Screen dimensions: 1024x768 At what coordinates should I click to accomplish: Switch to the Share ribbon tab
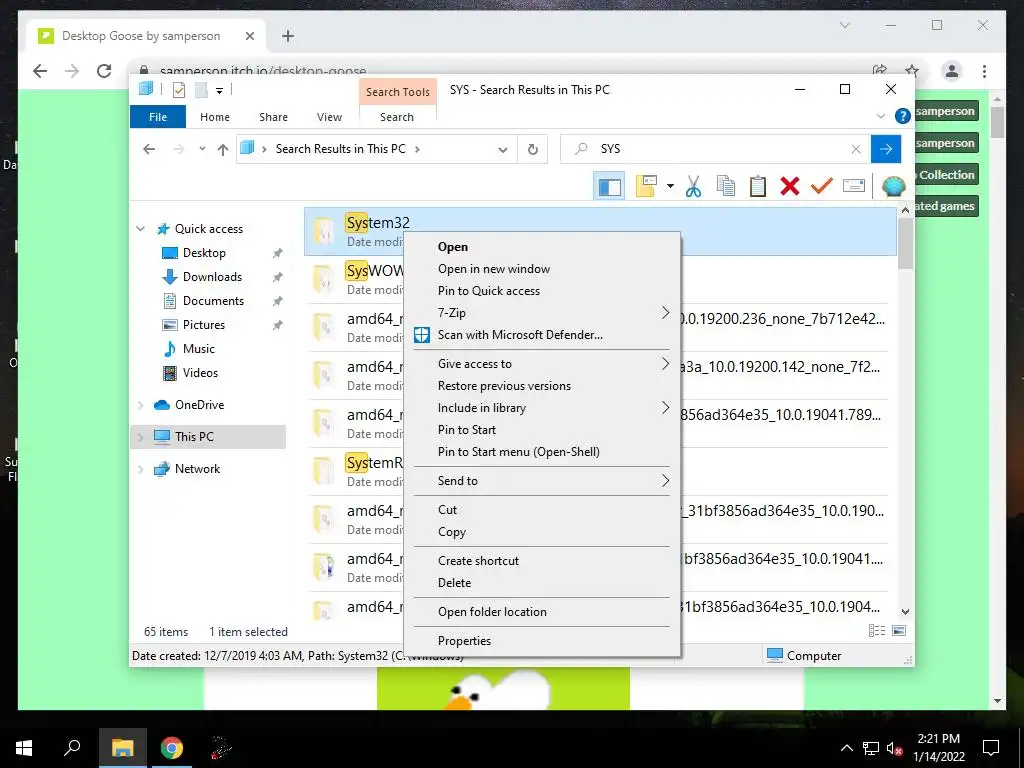click(x=273, y=117)
